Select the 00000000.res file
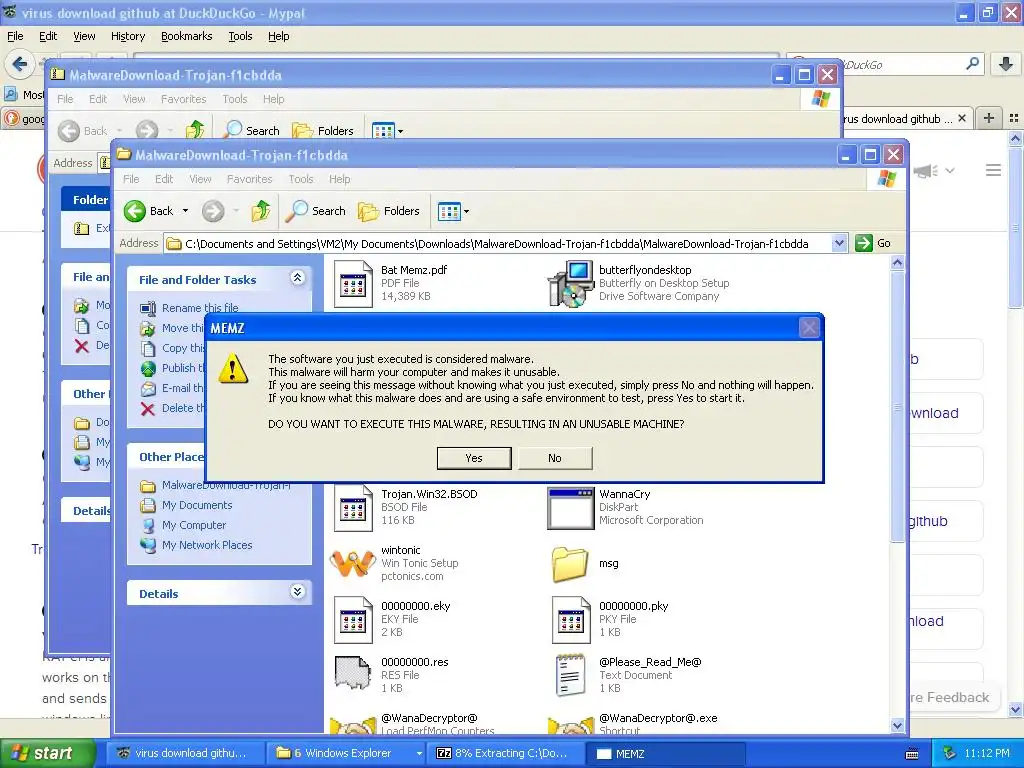The height and width of the screenshot is (768, 1024). (392, 675)
